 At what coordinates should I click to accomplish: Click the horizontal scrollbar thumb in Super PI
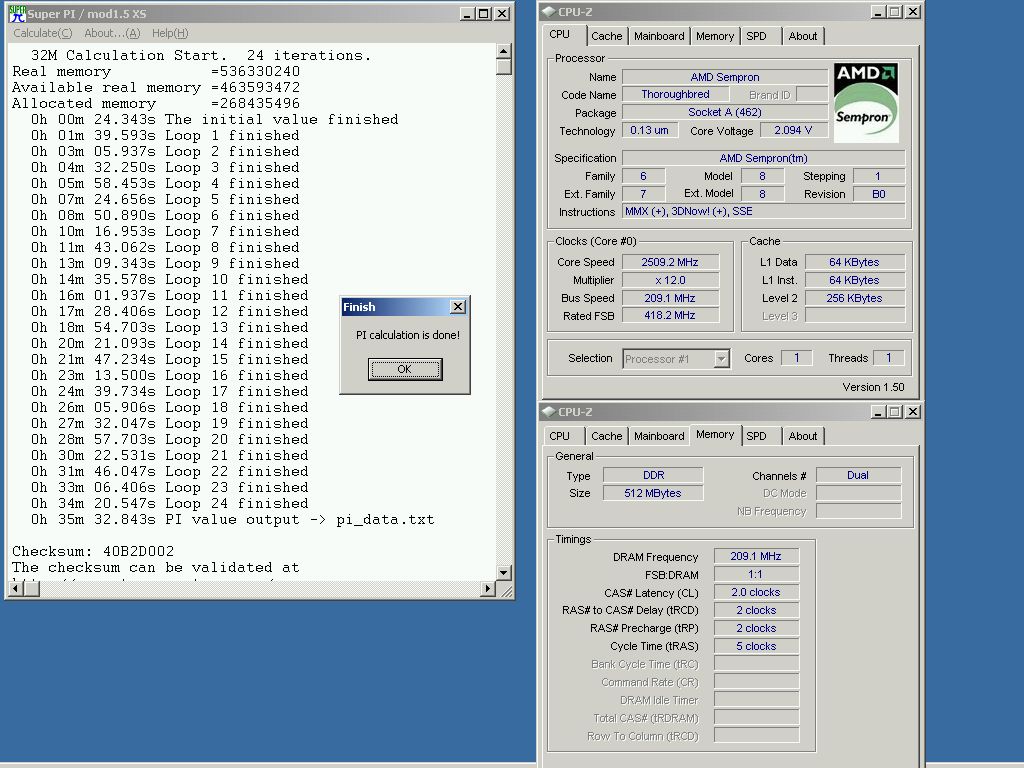pos(32,588)
